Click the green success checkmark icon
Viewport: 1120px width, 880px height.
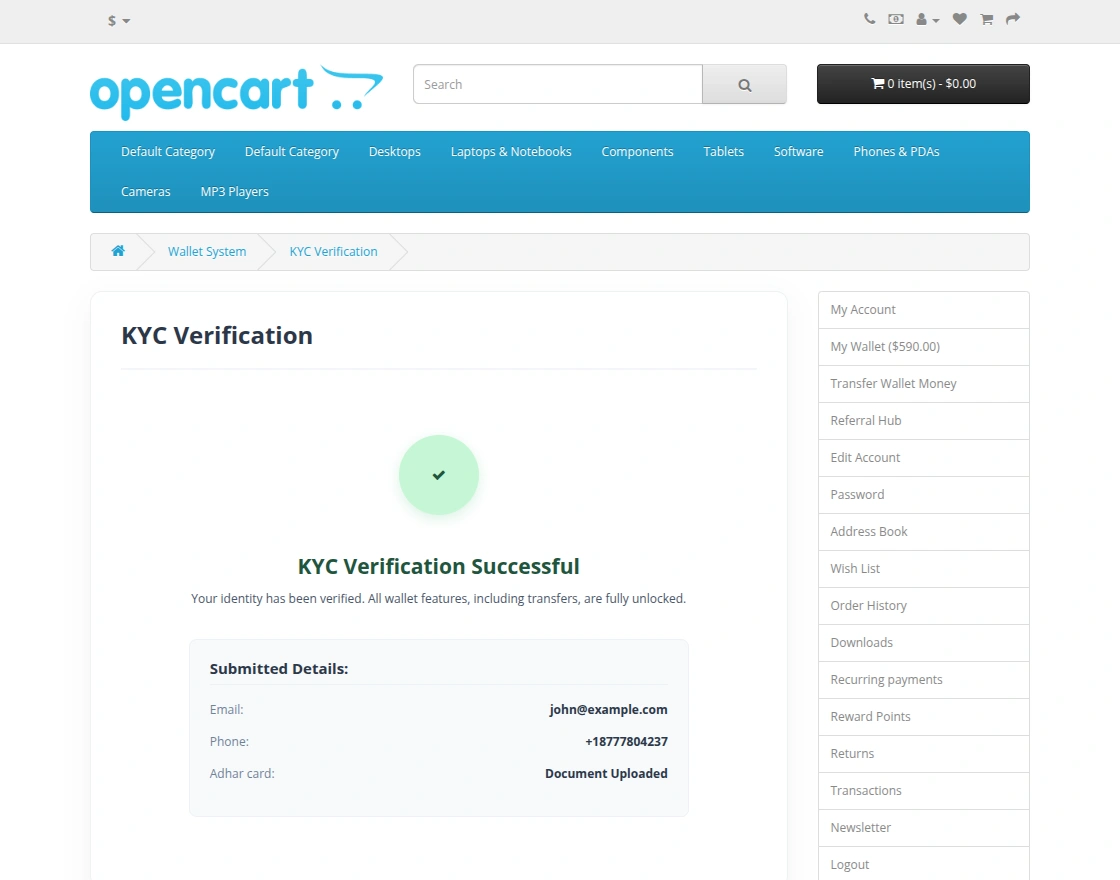click(439, 475)
